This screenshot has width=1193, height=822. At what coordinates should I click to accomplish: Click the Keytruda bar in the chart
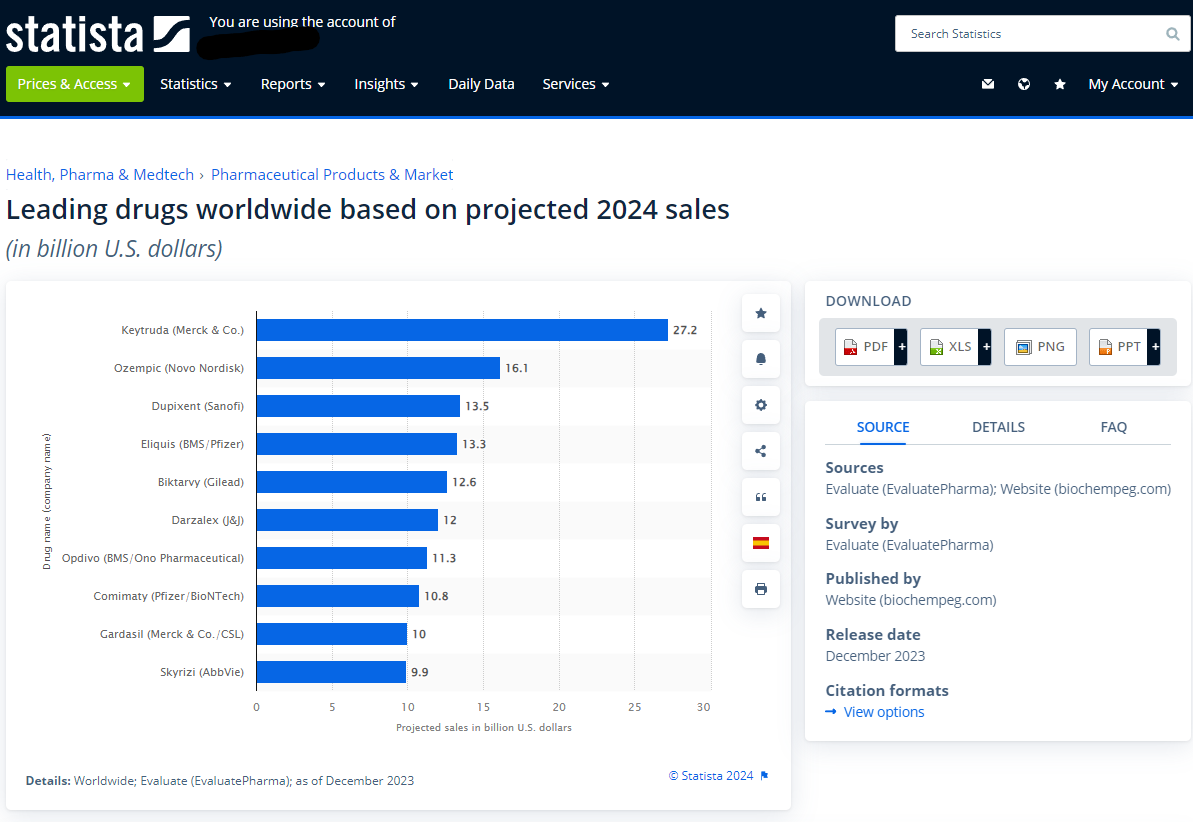[x=462, y=330]
